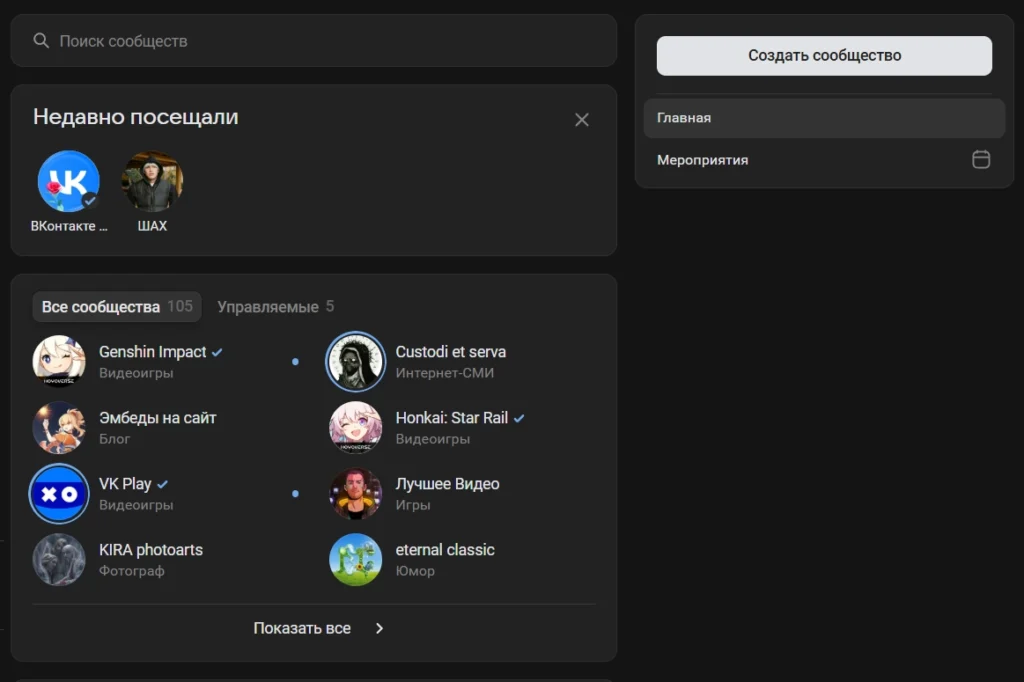Image resolution: width=1024 pixels, height=682 pixels.
Task: Click the Honkai: Star Rail avatar
Action: (356, 427)
